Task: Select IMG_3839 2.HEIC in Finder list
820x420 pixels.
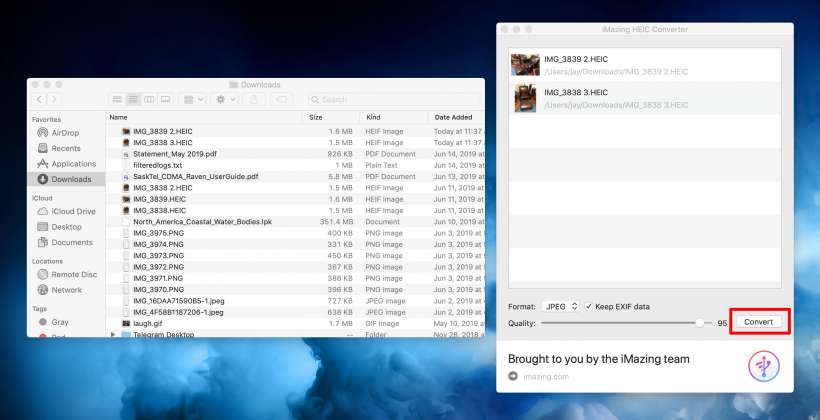Action: 295,131
